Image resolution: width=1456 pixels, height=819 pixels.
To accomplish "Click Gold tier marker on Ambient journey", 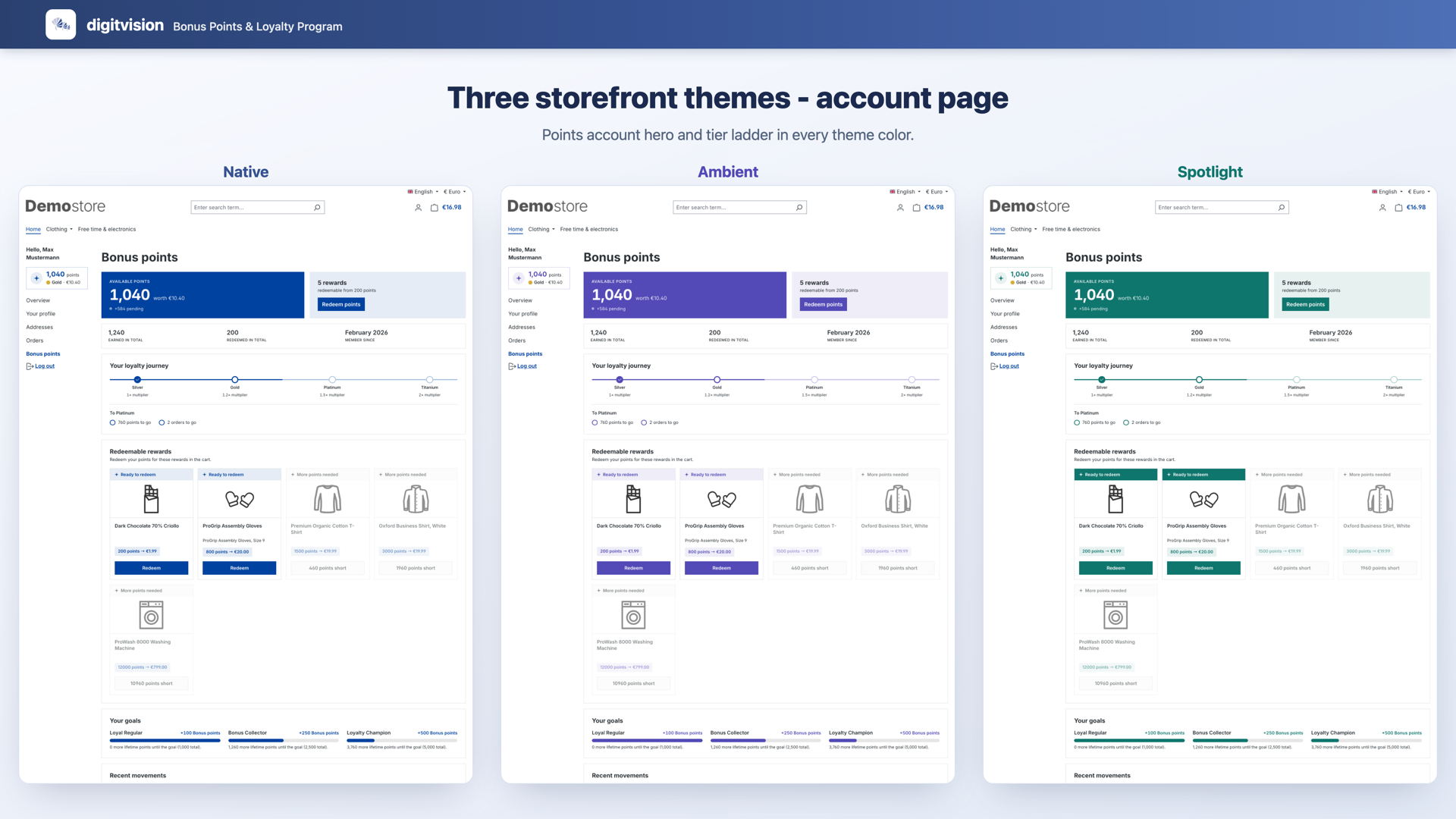I will (717, 379).
